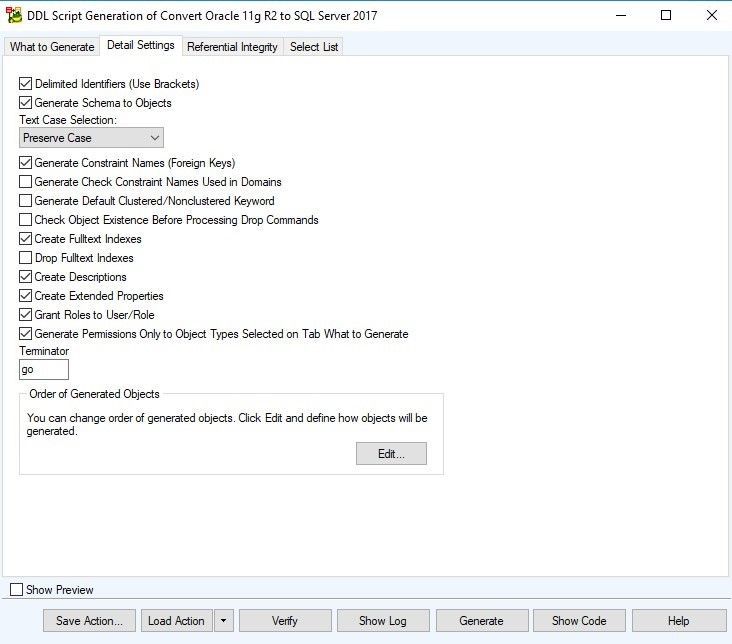Go to the Select List tab
732x644 pixels.
pyautogui.click(x=314, y=47)
